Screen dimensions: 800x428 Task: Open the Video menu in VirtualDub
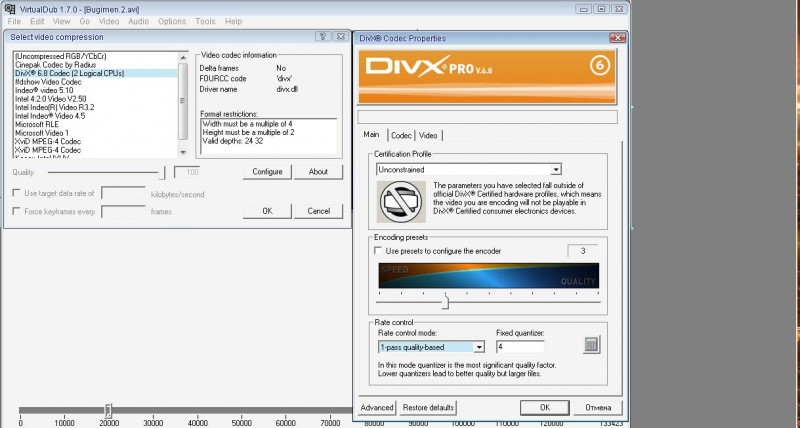[x=109, y=21]
